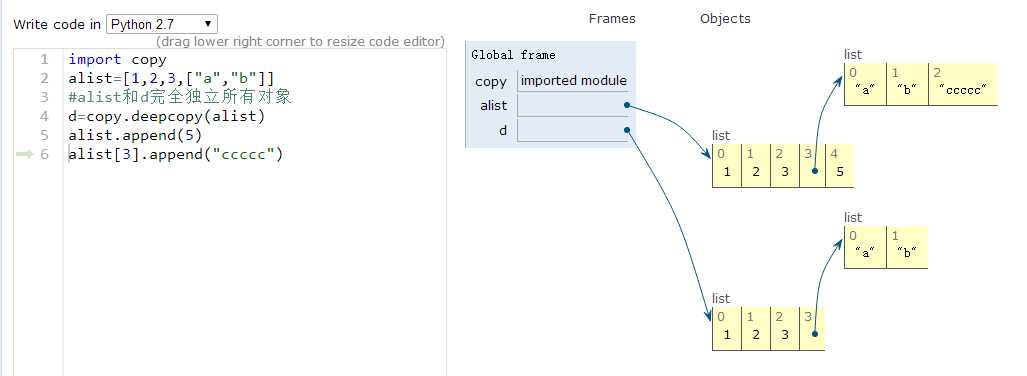This screenshot has width=1027, height=376.
Task: Click the d pointer dot in Global frame
Action: coord(627,130)
